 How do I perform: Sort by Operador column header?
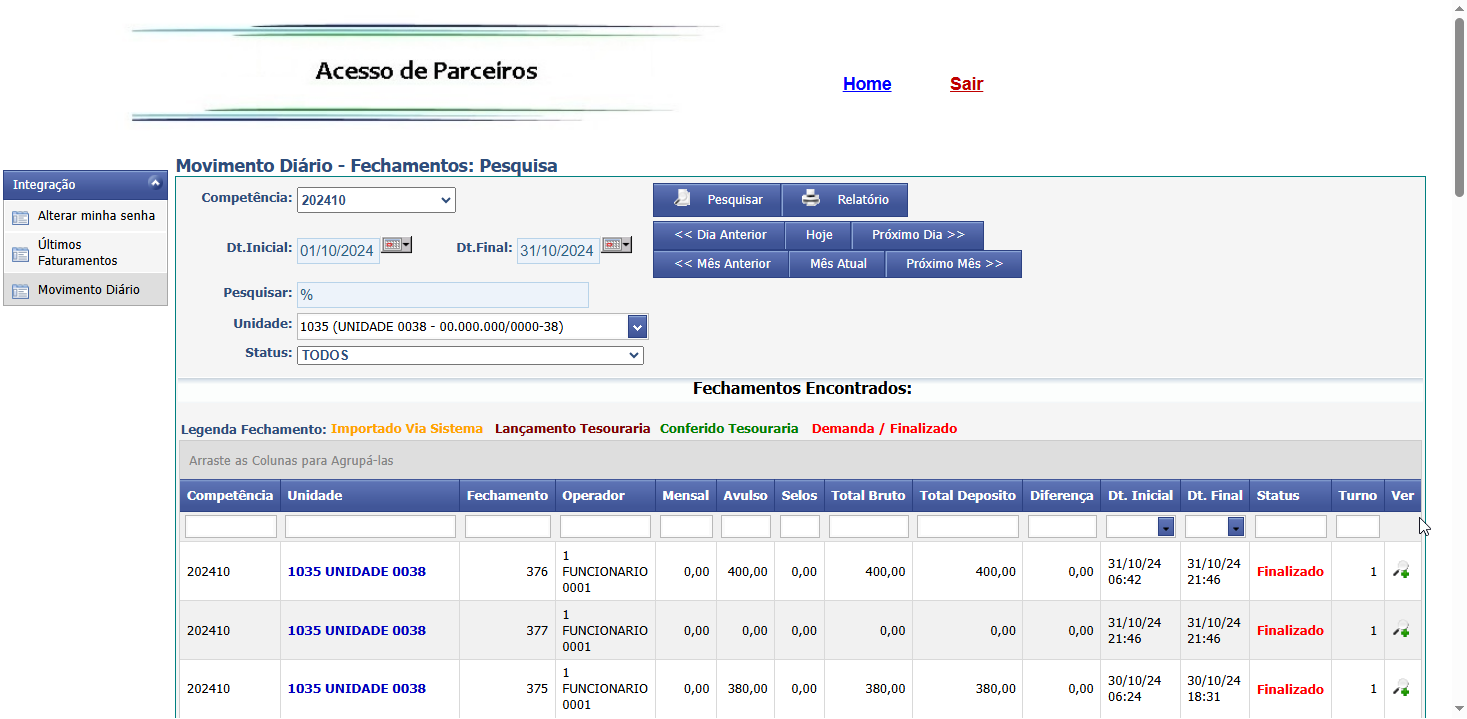605,496
